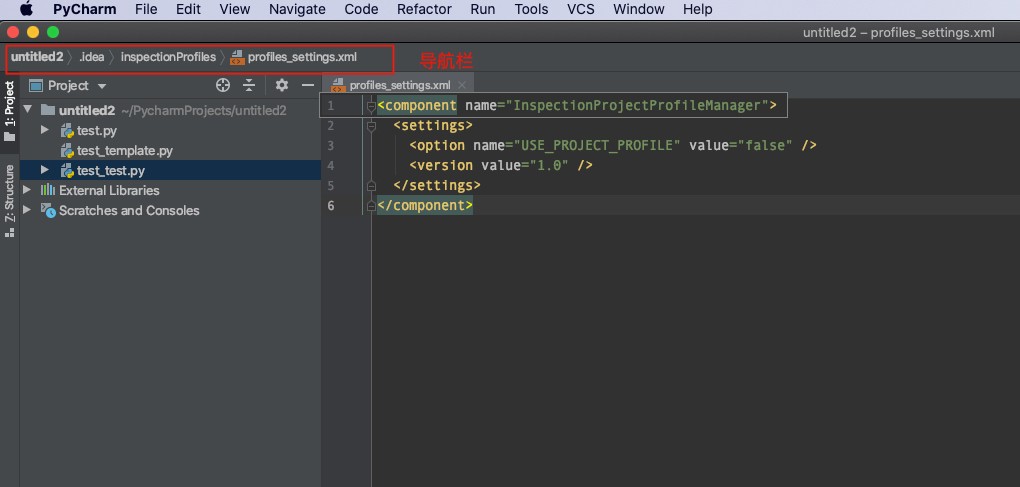Viewport: 1020px width, 487px height.
Task: Click the untitled2 folder icon in tree
Action: (x=47, y=110)
